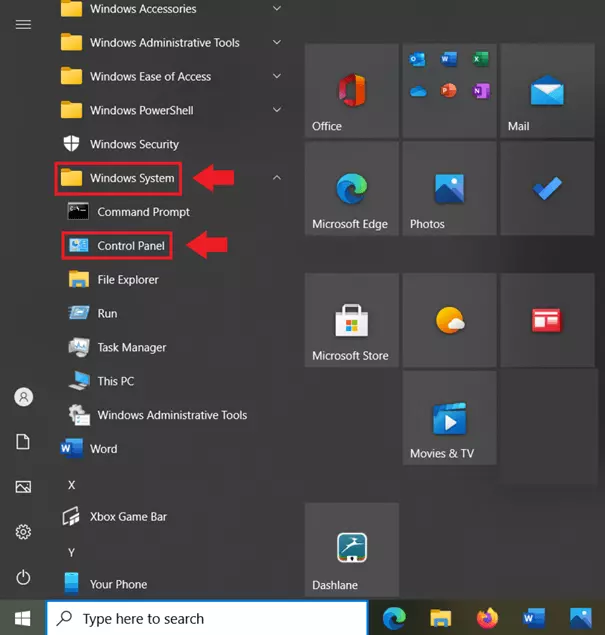
Task: Open PowerPoint from the Office apps tile
Action: tap(449, 90)
